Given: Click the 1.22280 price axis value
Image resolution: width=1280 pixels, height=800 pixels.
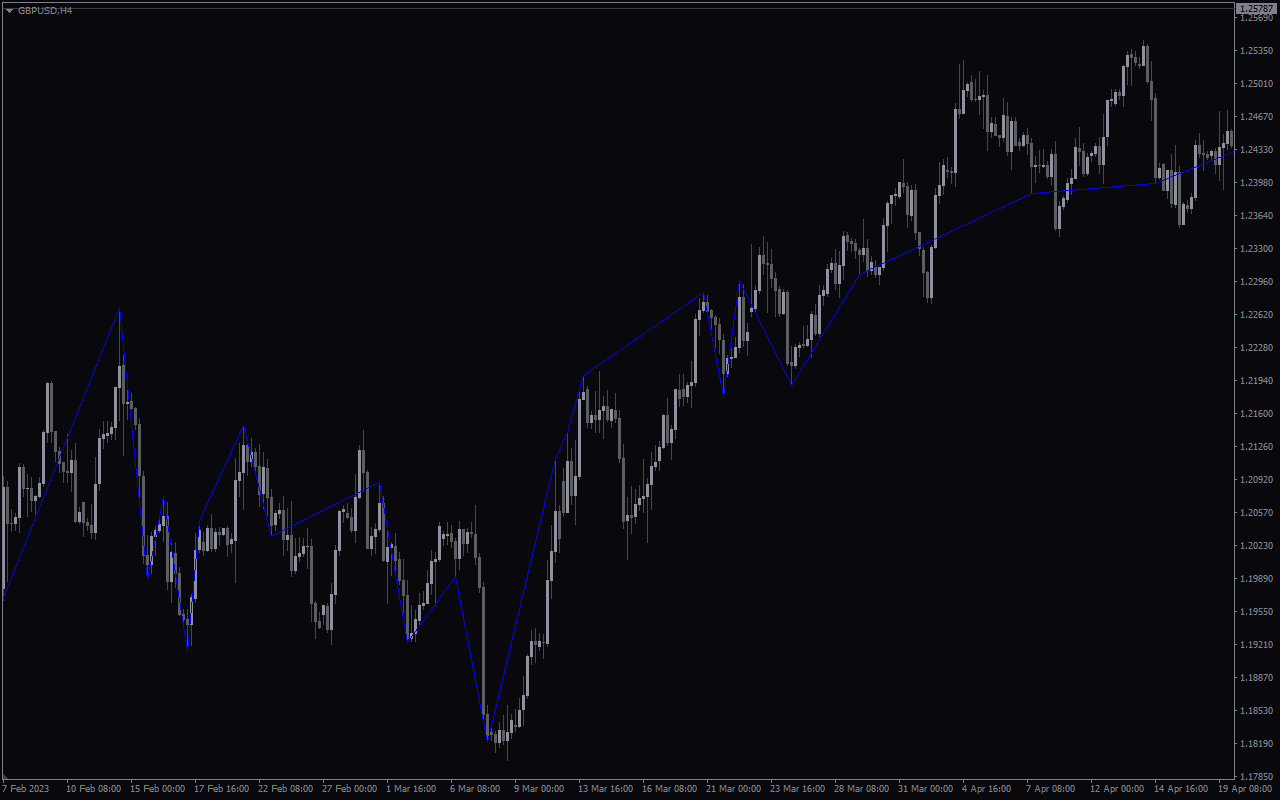Looking at the screenshot, I should 1258,347.
